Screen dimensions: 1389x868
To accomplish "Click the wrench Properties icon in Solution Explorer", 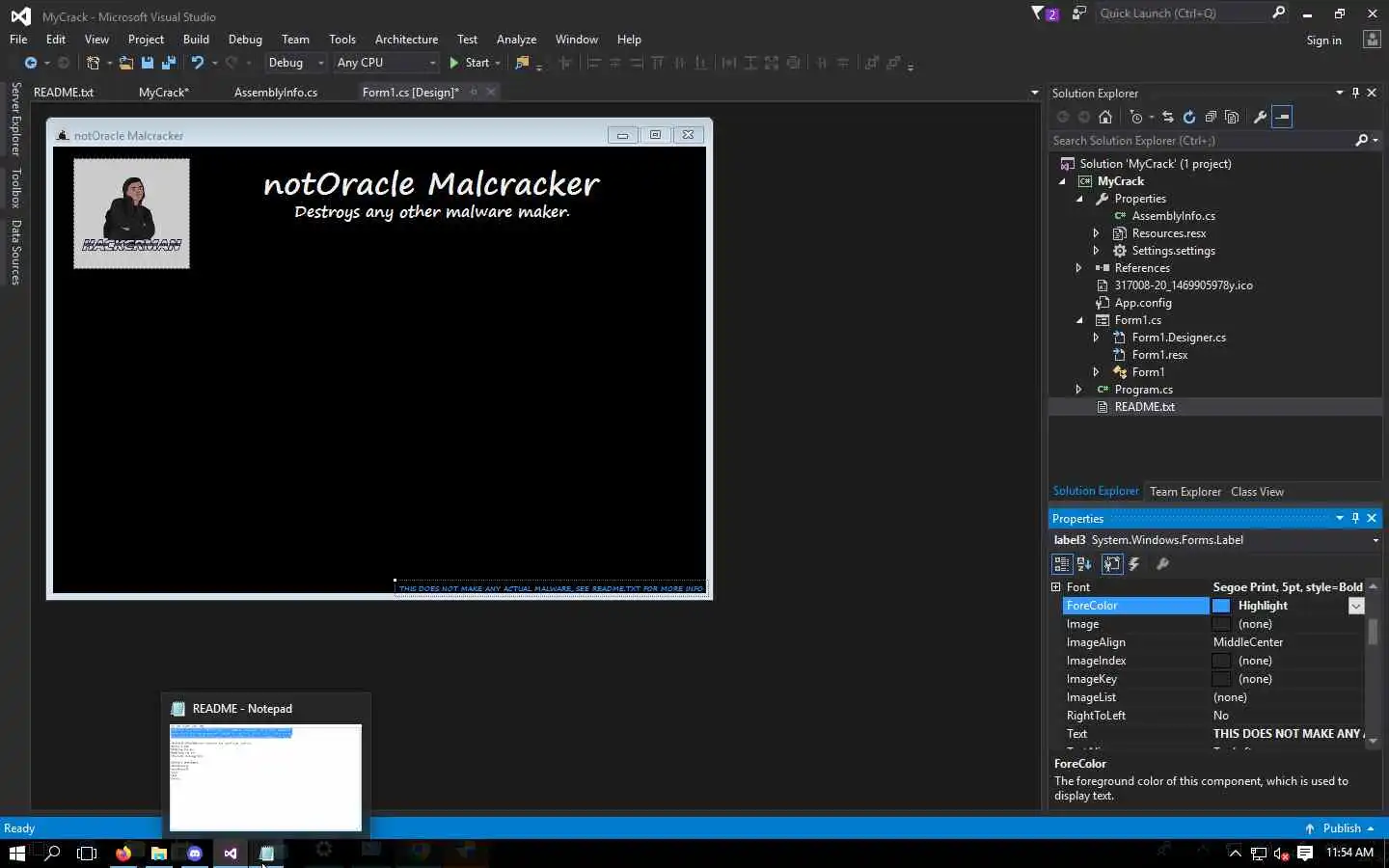I will [1260, 117].
